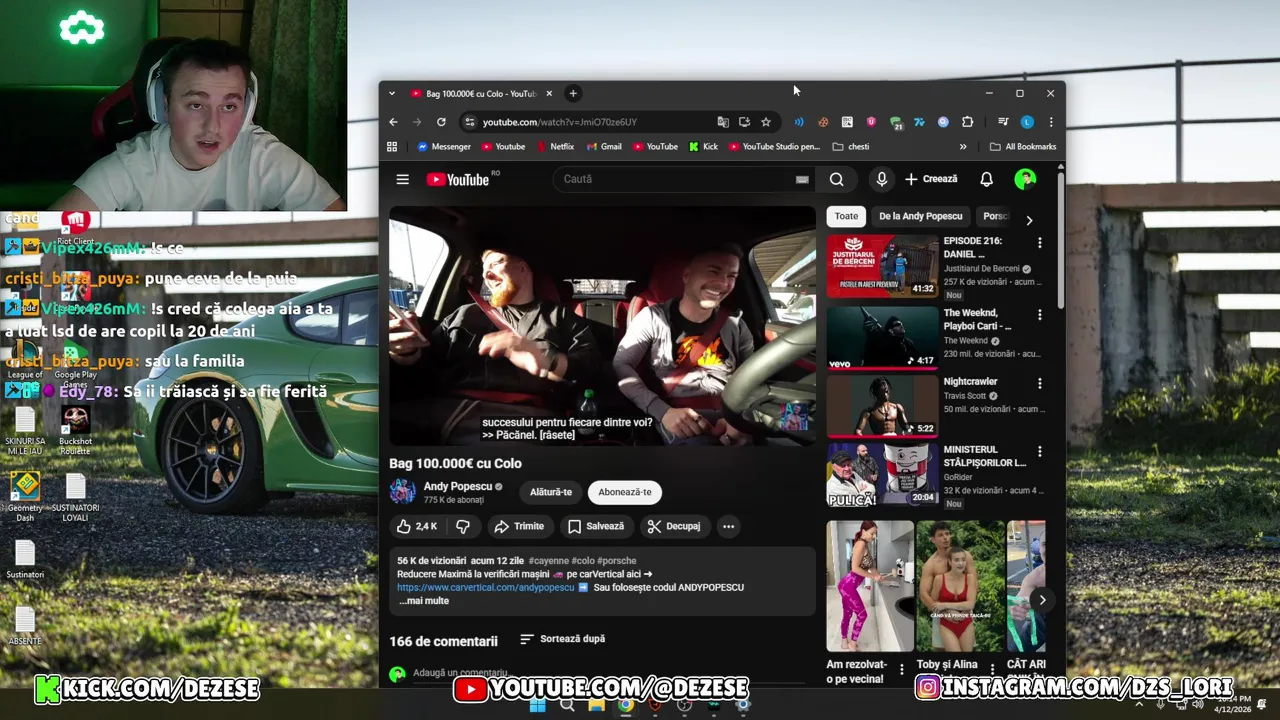Open the ABSENTE text file on desktop
Viewport: 1280px width, 720px height.
tap(25, 625)
